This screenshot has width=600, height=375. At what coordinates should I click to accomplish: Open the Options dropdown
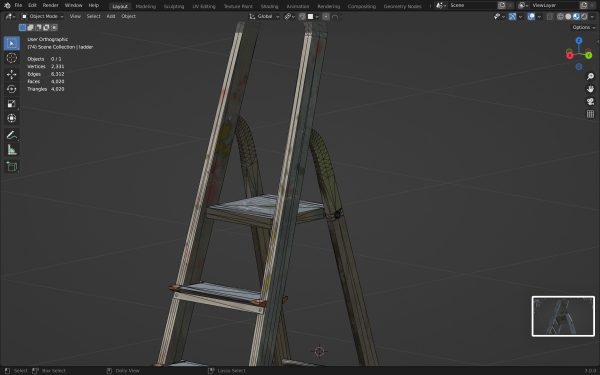click(584, 27)
